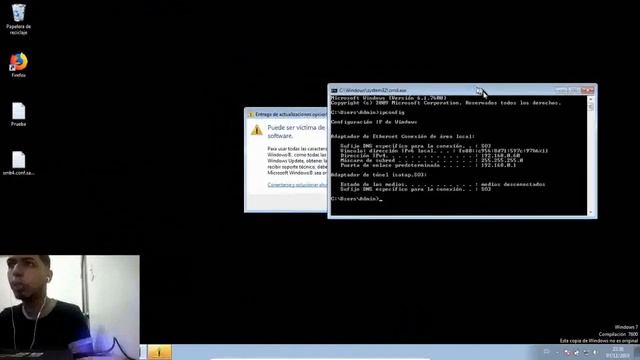Click the Copyright Microsoft Corporation line

point(446,103)
